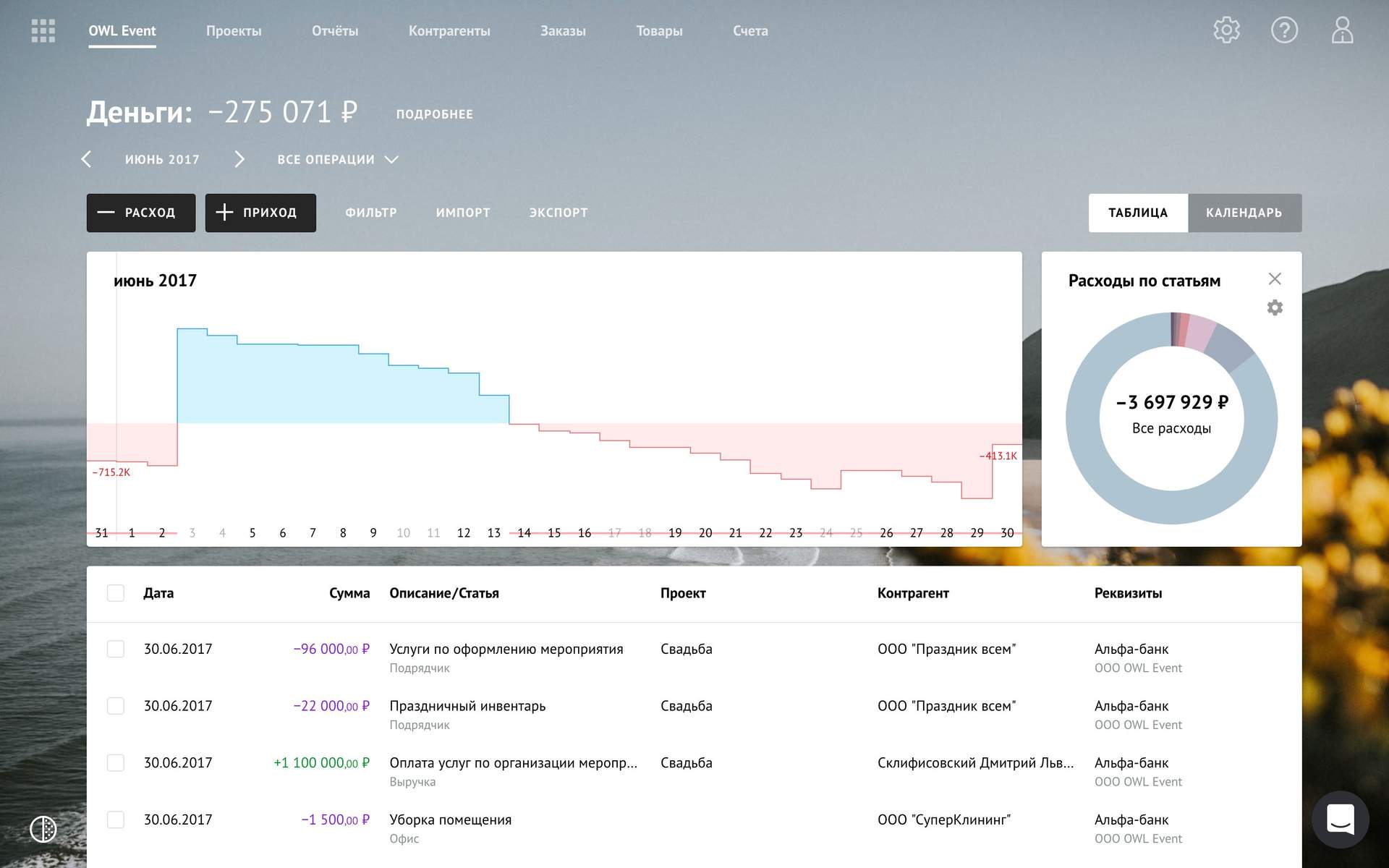Screen dimensions: 1389x868
Task: Go to next month arrow
Action: click(x=239, y=159)
